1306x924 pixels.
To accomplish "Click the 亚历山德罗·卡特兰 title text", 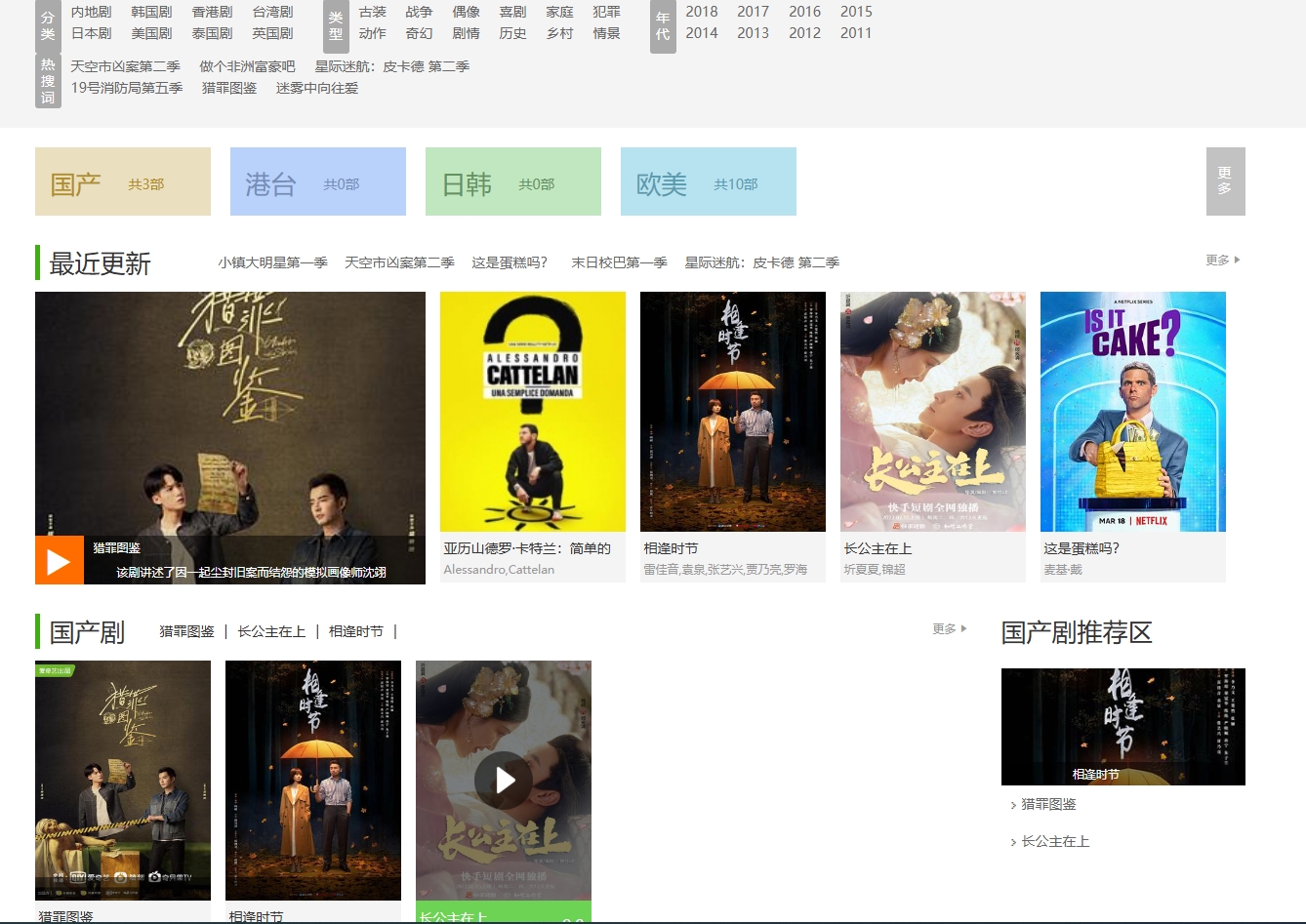I will 527,548.
